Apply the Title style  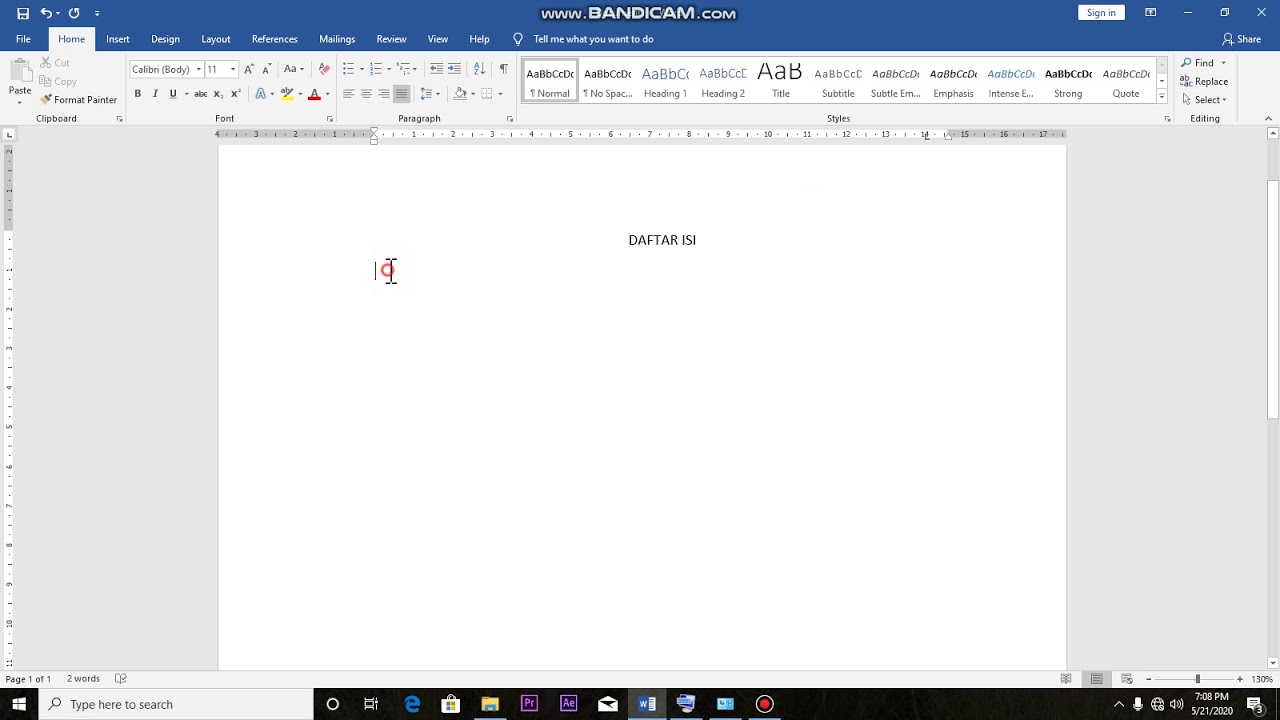(x=780, y=81)
